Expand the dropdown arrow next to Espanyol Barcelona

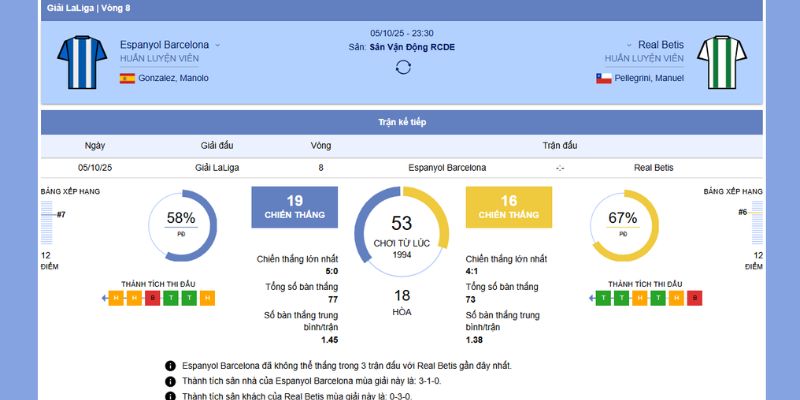click(217, 45)
